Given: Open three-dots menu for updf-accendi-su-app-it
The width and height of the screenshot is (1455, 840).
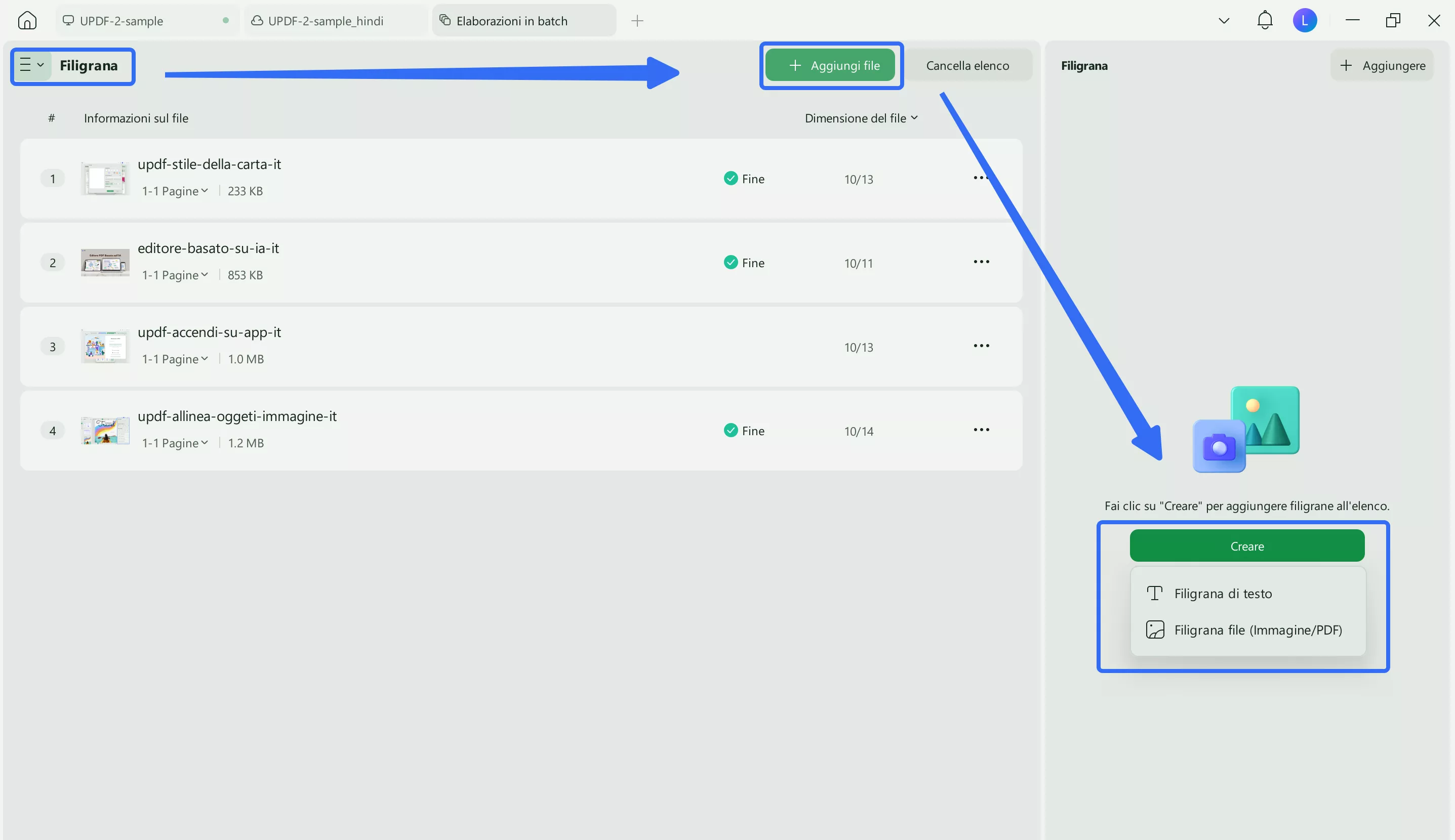Looking at the screenshot, I should (981, 346).
